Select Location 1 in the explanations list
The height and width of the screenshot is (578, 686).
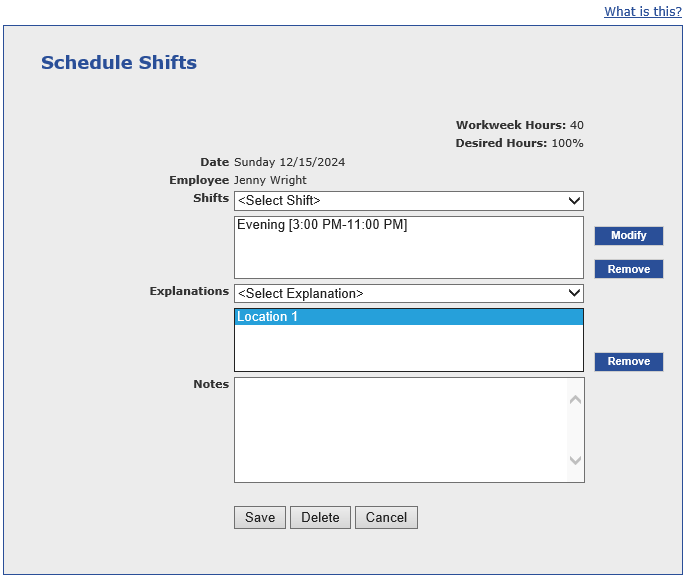click(268, 317)
